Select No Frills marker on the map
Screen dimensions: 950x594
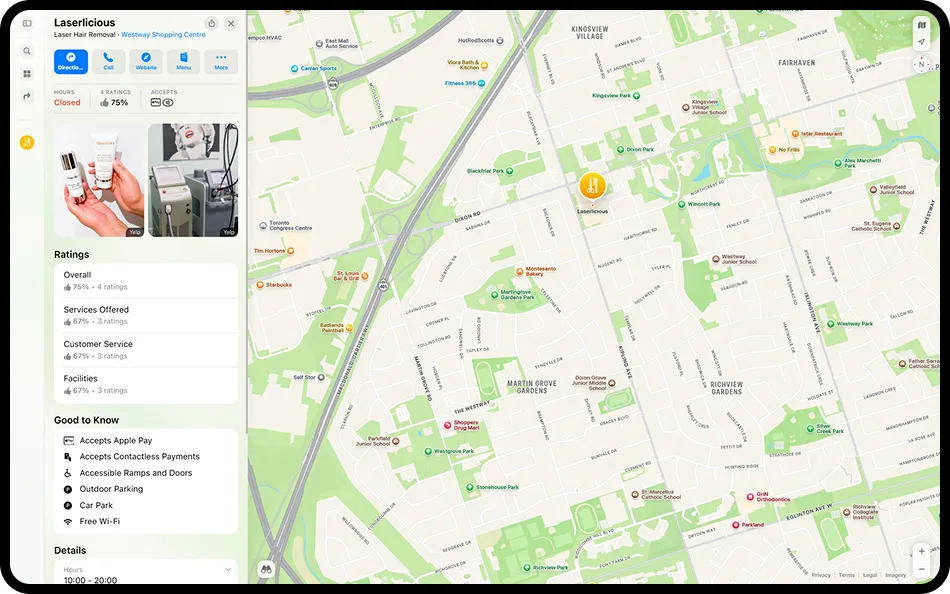pyautogui.click(x=772, y=150)
